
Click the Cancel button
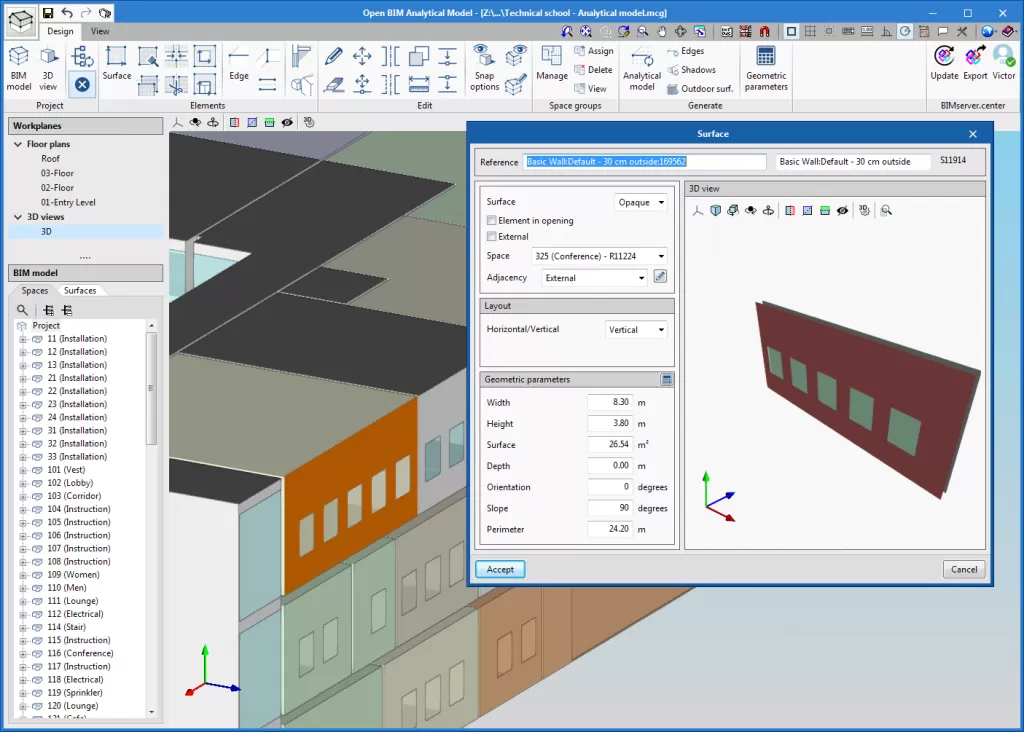click(964, 569)
